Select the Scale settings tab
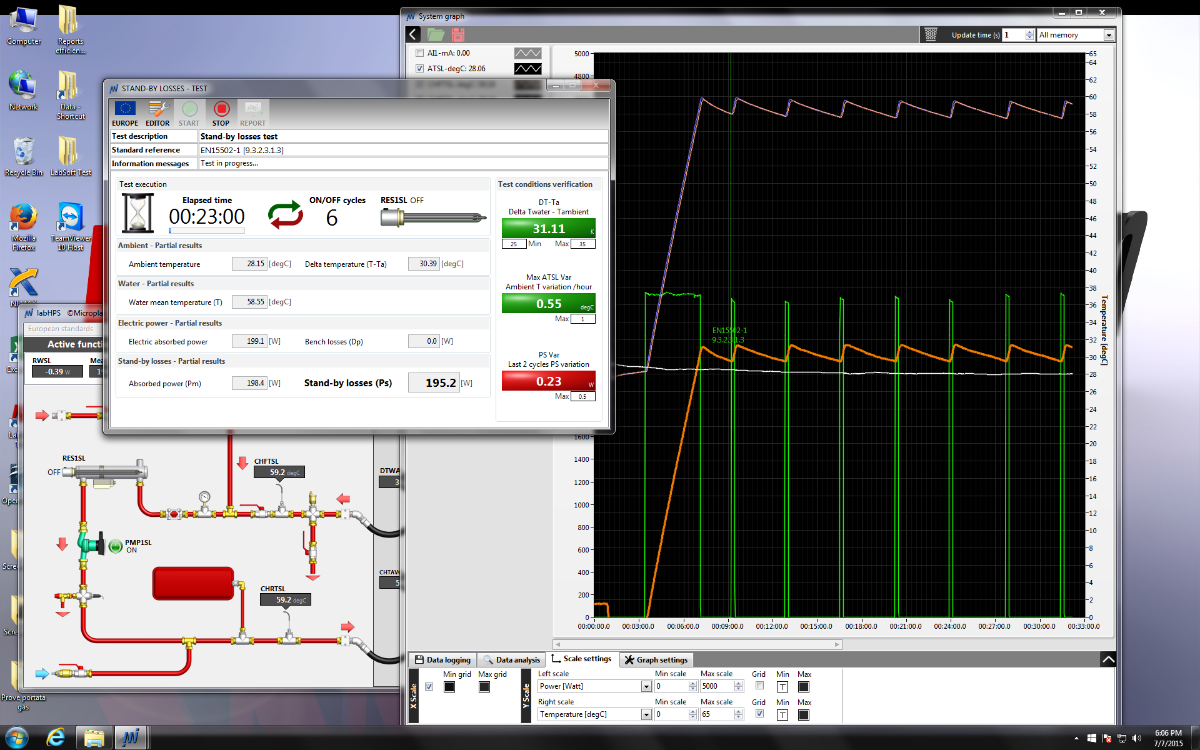 pos(582,659)
